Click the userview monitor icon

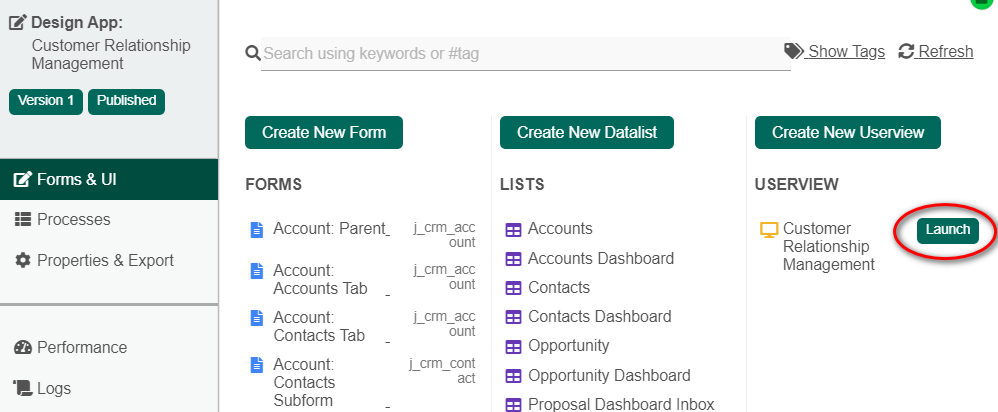click(x=769, y=230)
